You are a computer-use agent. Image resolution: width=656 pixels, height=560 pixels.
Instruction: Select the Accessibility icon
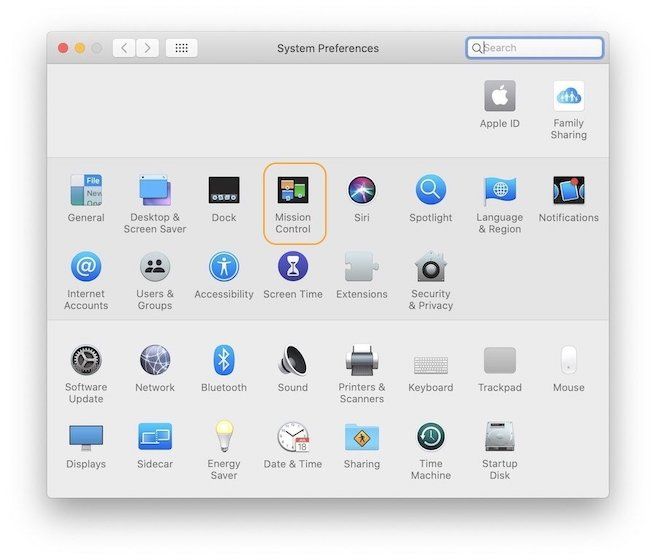click(224, 268)
